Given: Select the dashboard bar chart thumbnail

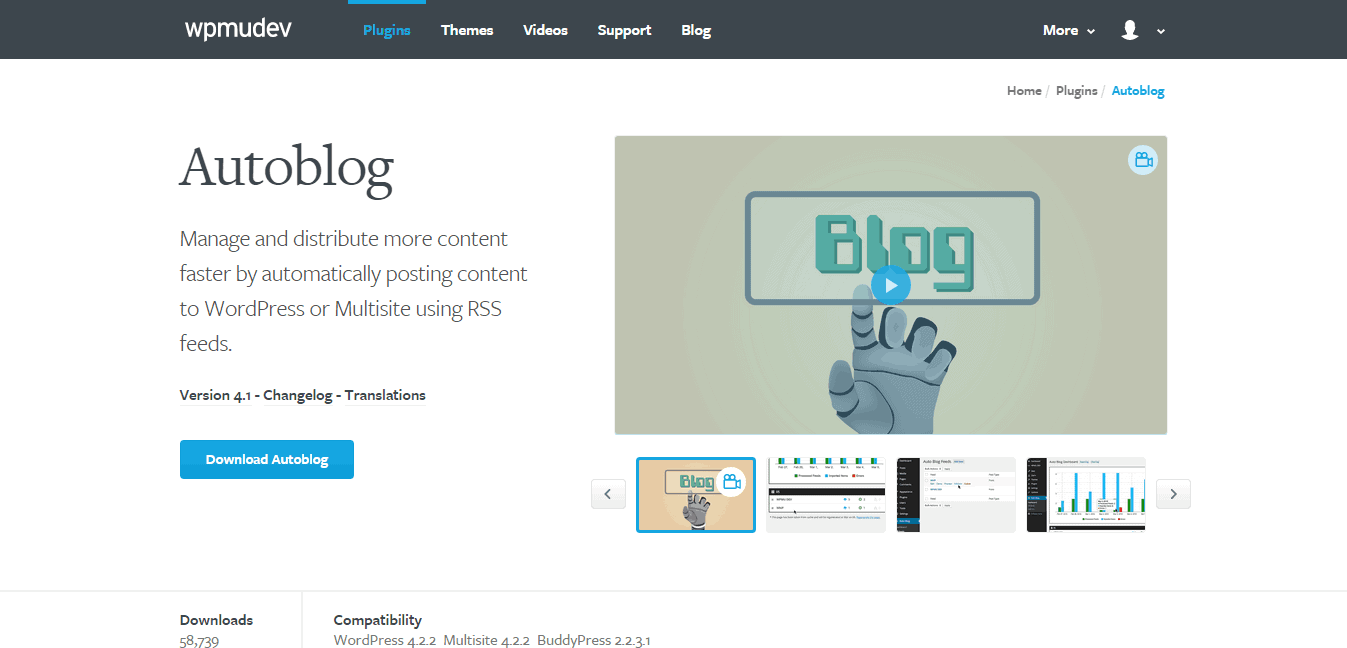Looking at the screenshot, I should click(1085, 494).
